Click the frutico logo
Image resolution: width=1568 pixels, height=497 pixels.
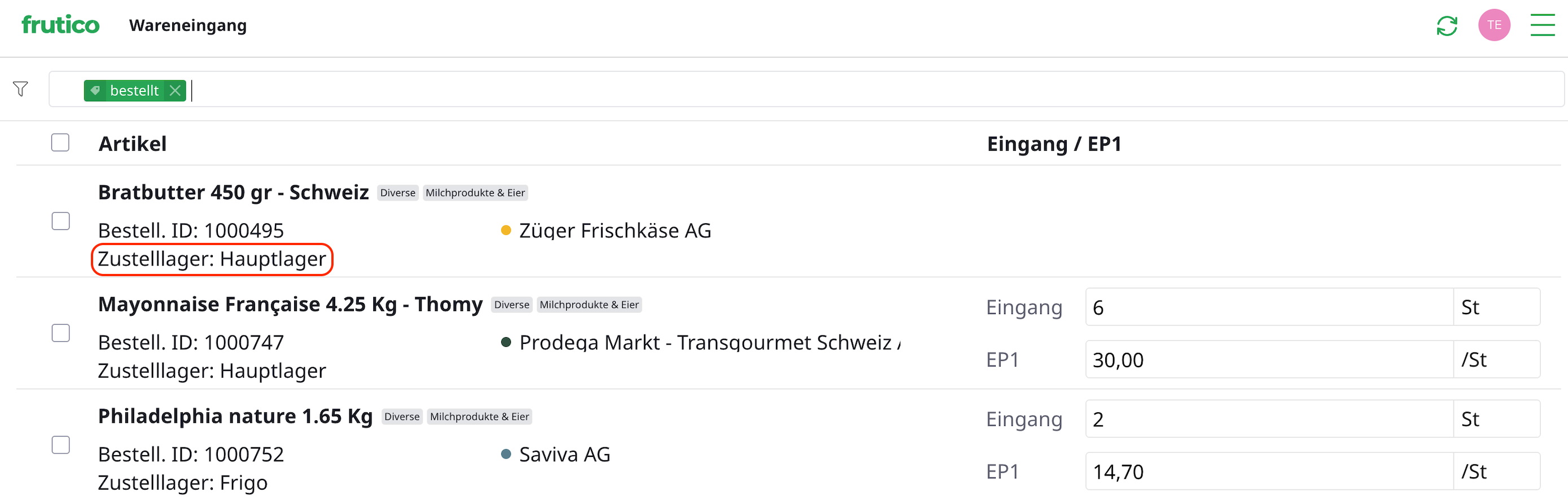click(60, 25)
